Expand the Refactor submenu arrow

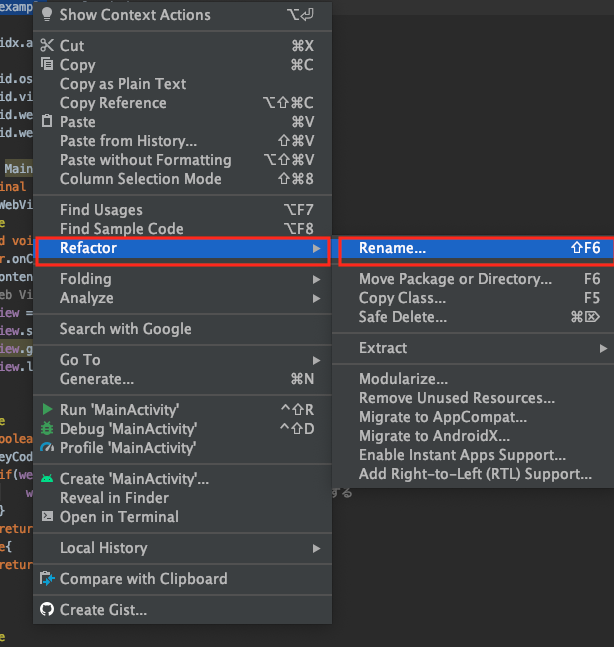click(316, 248)
